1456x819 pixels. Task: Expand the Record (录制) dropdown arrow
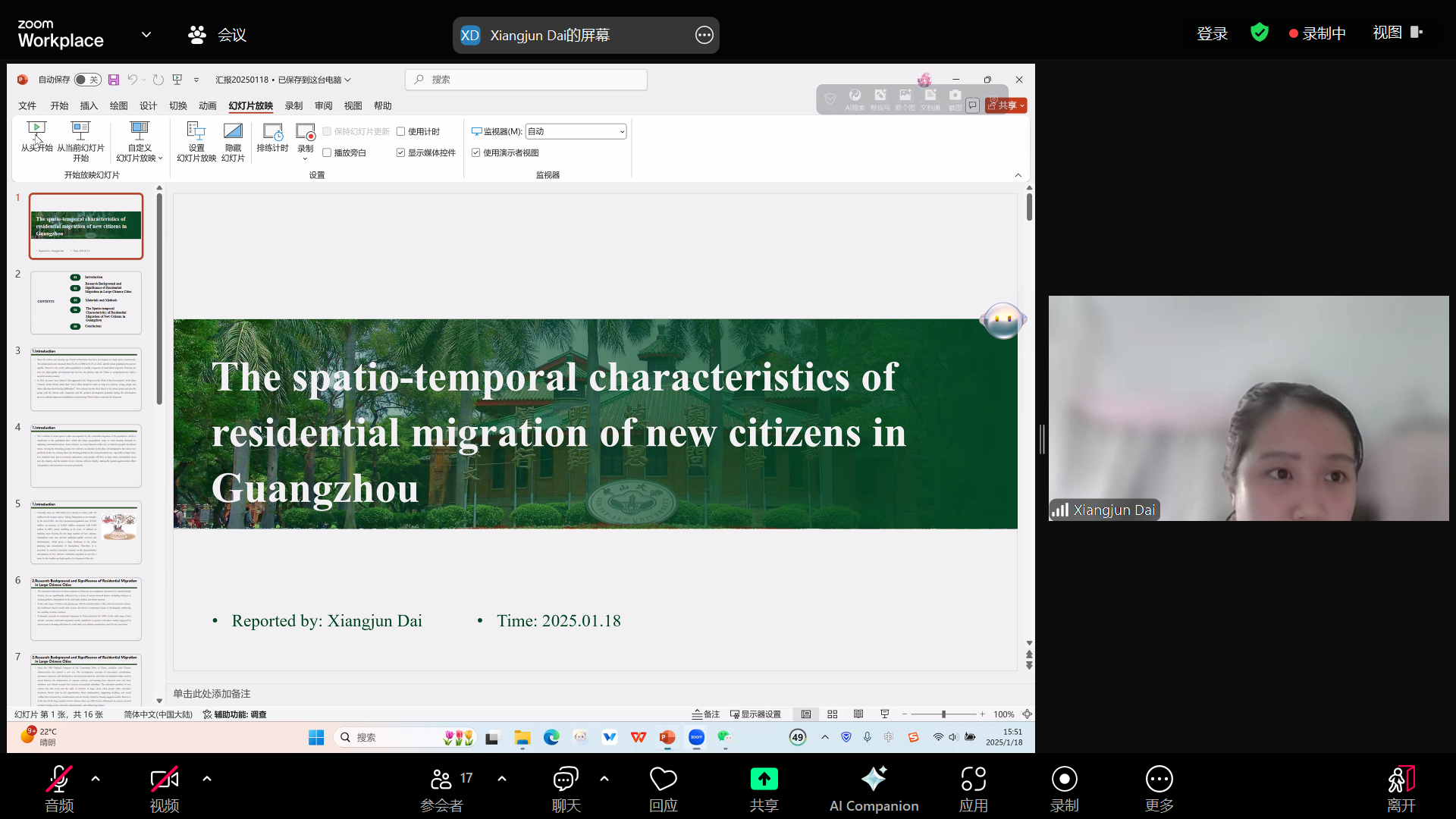click(306, 158)
